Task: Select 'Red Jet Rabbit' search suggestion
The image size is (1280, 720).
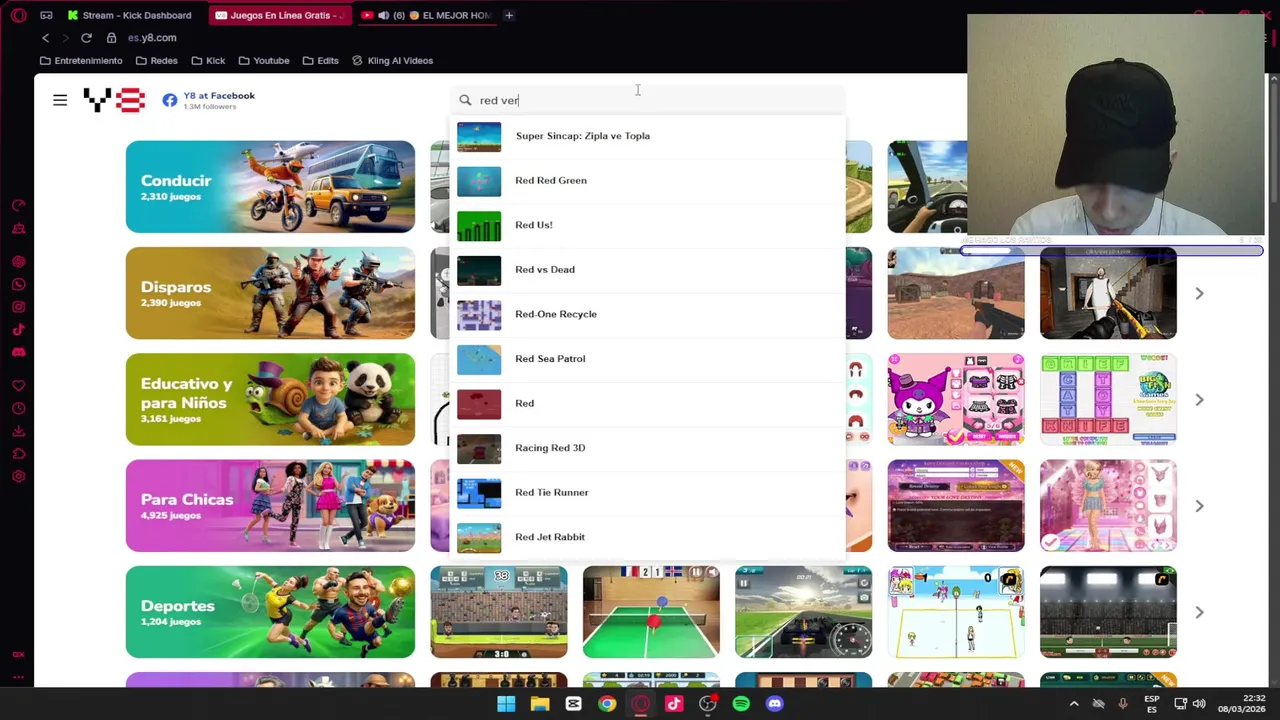Action: [648, 536]
